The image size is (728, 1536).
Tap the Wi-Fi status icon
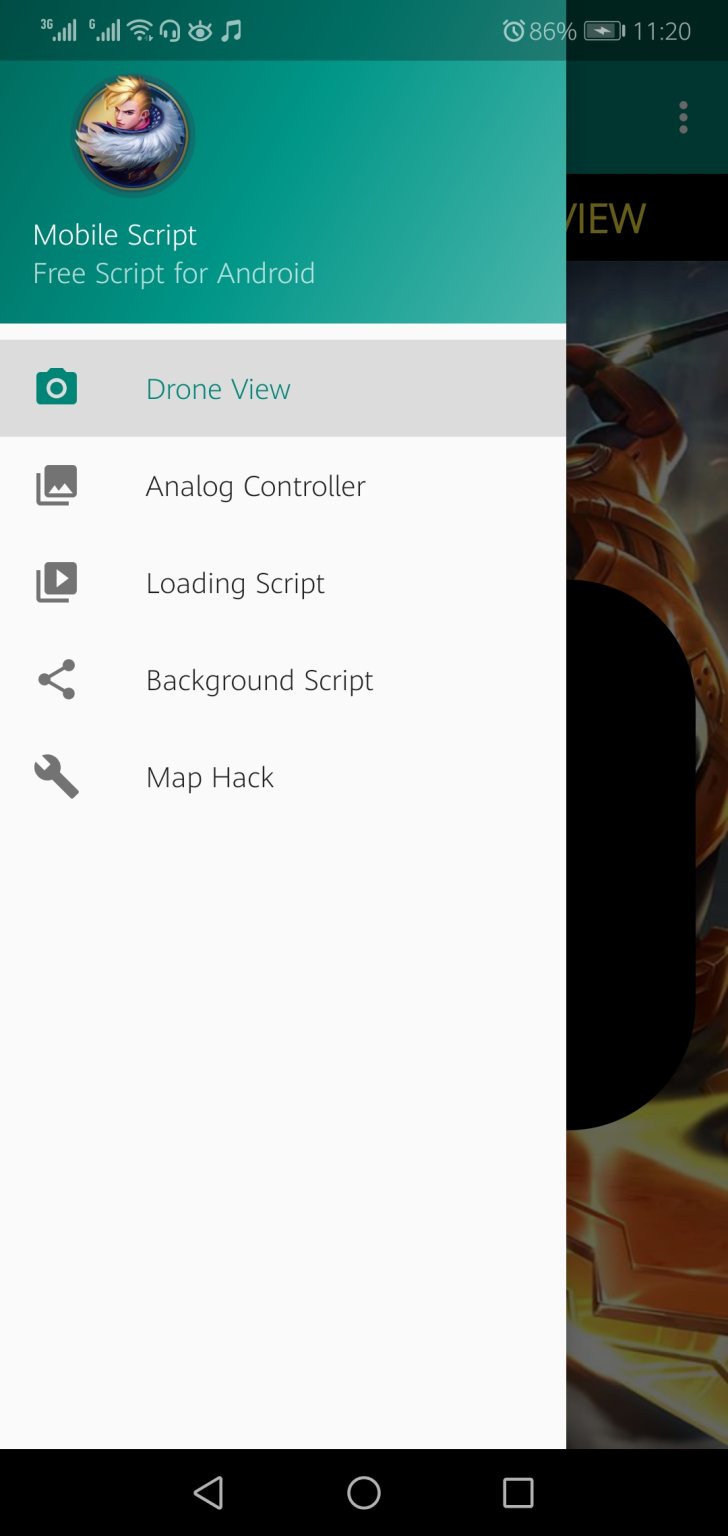141,31
